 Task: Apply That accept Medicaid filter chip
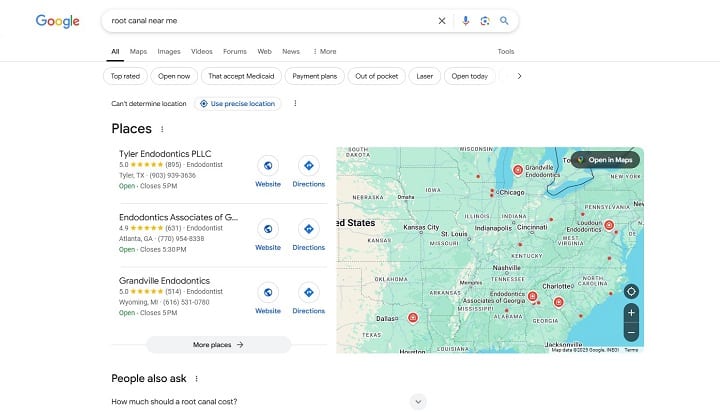coord(241,76)
